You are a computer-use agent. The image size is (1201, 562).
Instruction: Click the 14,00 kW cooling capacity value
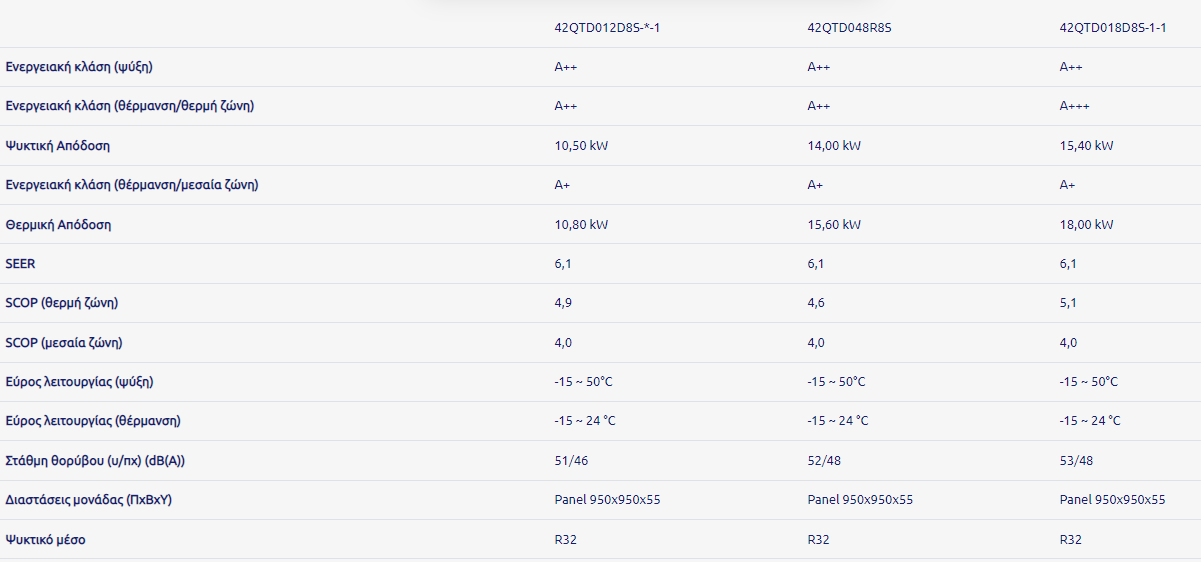pos(834,146)
